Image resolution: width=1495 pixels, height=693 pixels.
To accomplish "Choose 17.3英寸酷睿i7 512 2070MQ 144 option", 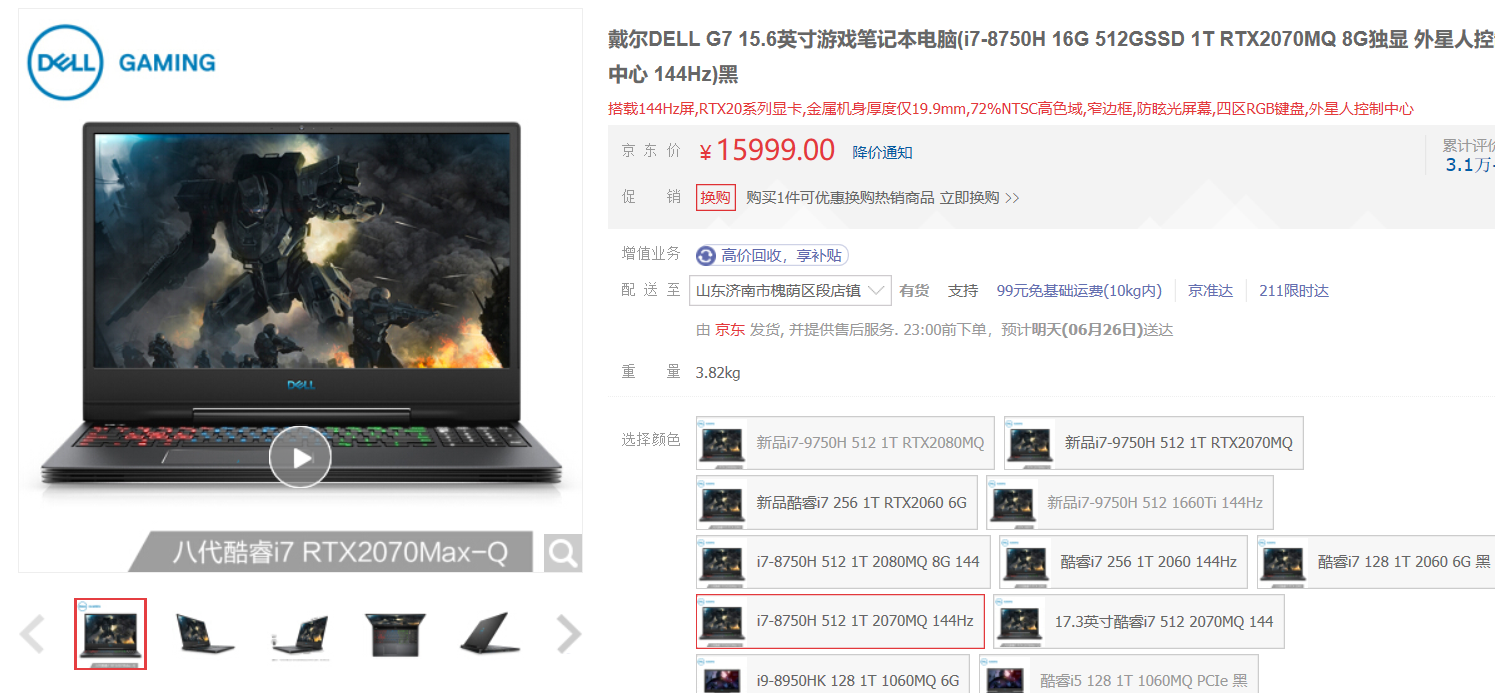I will tap(1139, 621).
